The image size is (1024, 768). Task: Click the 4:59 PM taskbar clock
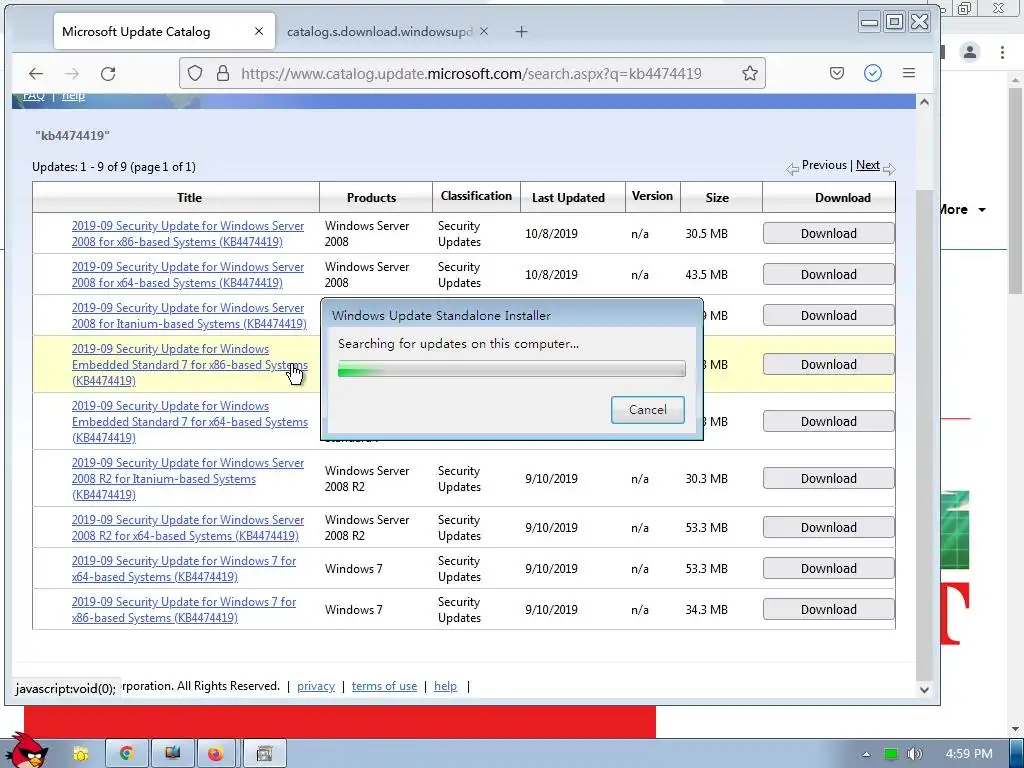point(968,754)
